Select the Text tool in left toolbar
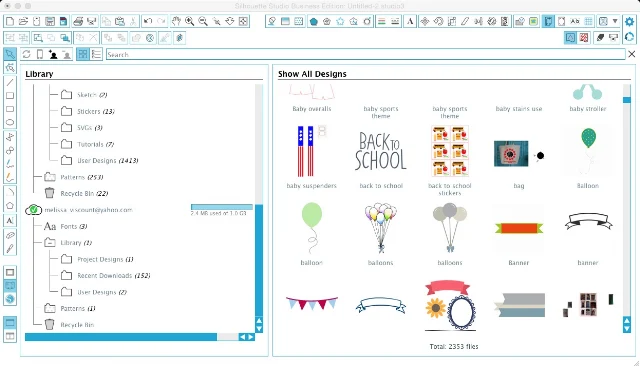 pos(10,221)
